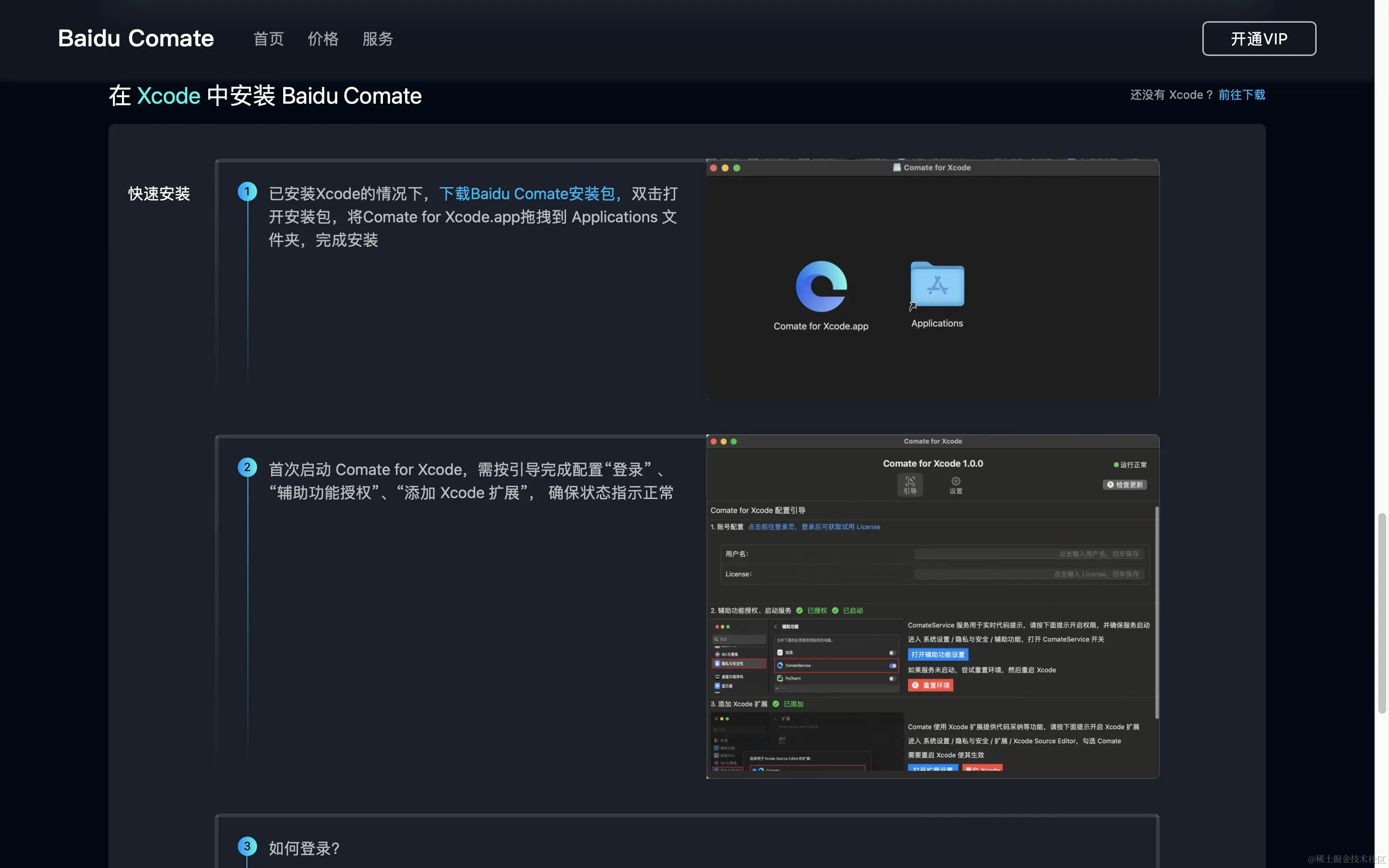Click the 开通VIP button
Viewport: 1389px width, 868px height.
1259,39
